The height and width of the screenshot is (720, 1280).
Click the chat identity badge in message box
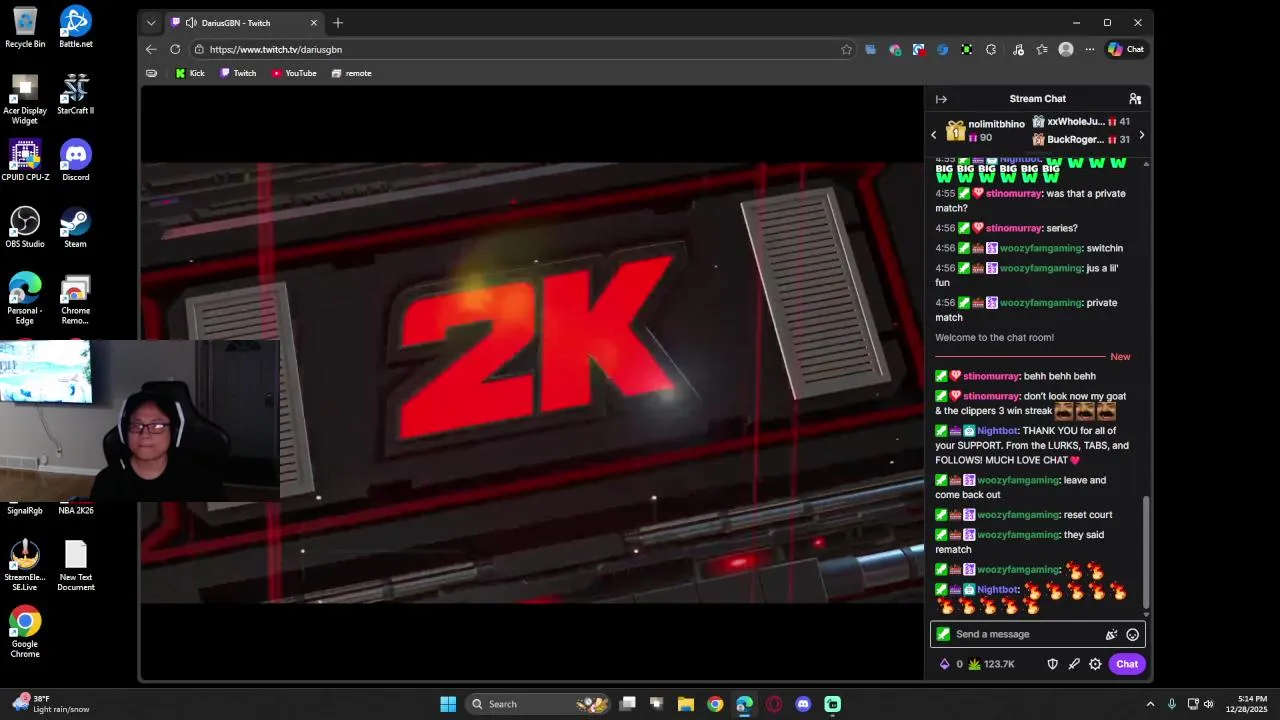943,634
